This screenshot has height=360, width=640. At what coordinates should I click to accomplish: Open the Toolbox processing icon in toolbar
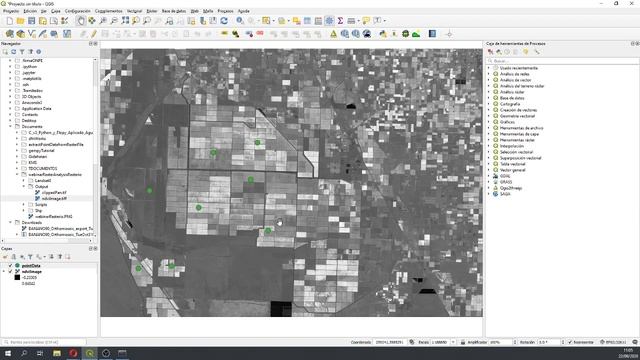click(329, 21)
